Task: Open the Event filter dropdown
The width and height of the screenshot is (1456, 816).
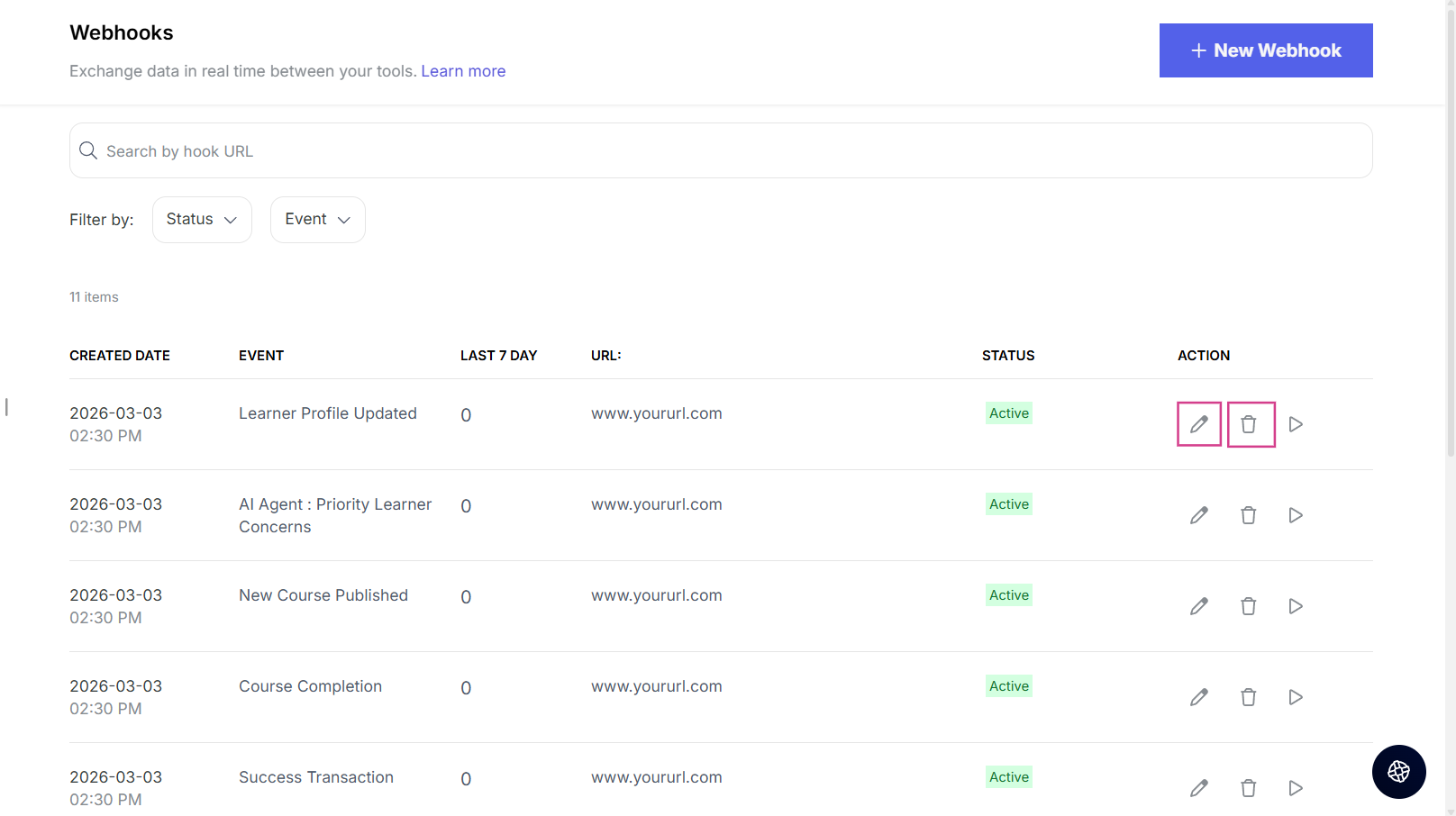Action: 317,220
